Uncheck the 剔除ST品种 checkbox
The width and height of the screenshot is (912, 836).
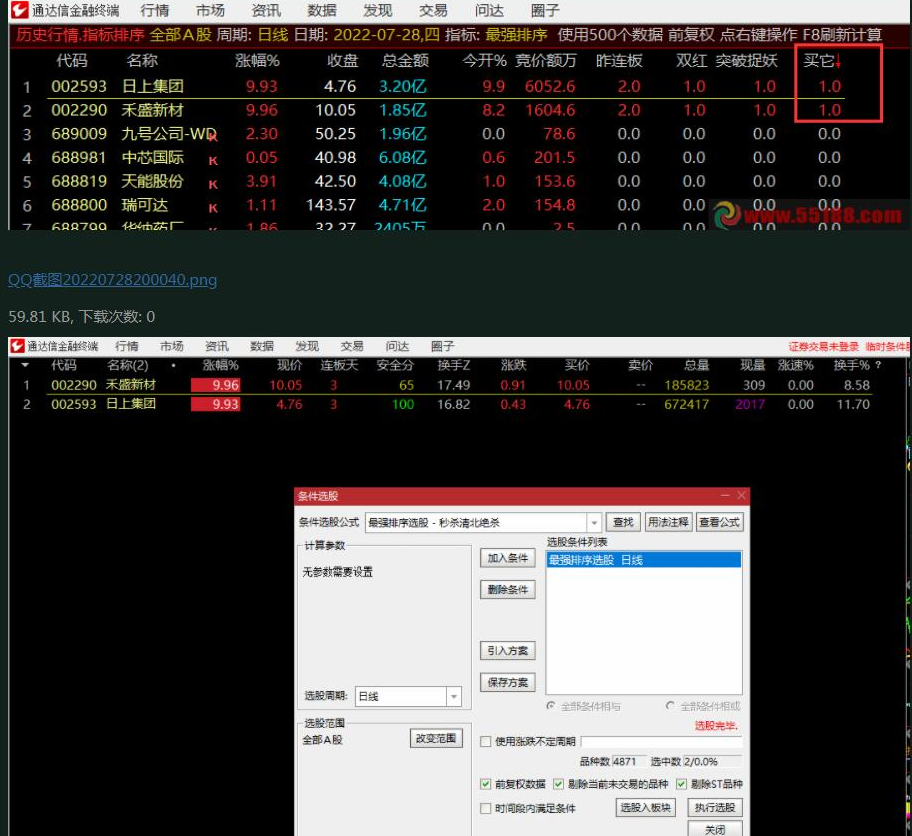click(681, 784)
